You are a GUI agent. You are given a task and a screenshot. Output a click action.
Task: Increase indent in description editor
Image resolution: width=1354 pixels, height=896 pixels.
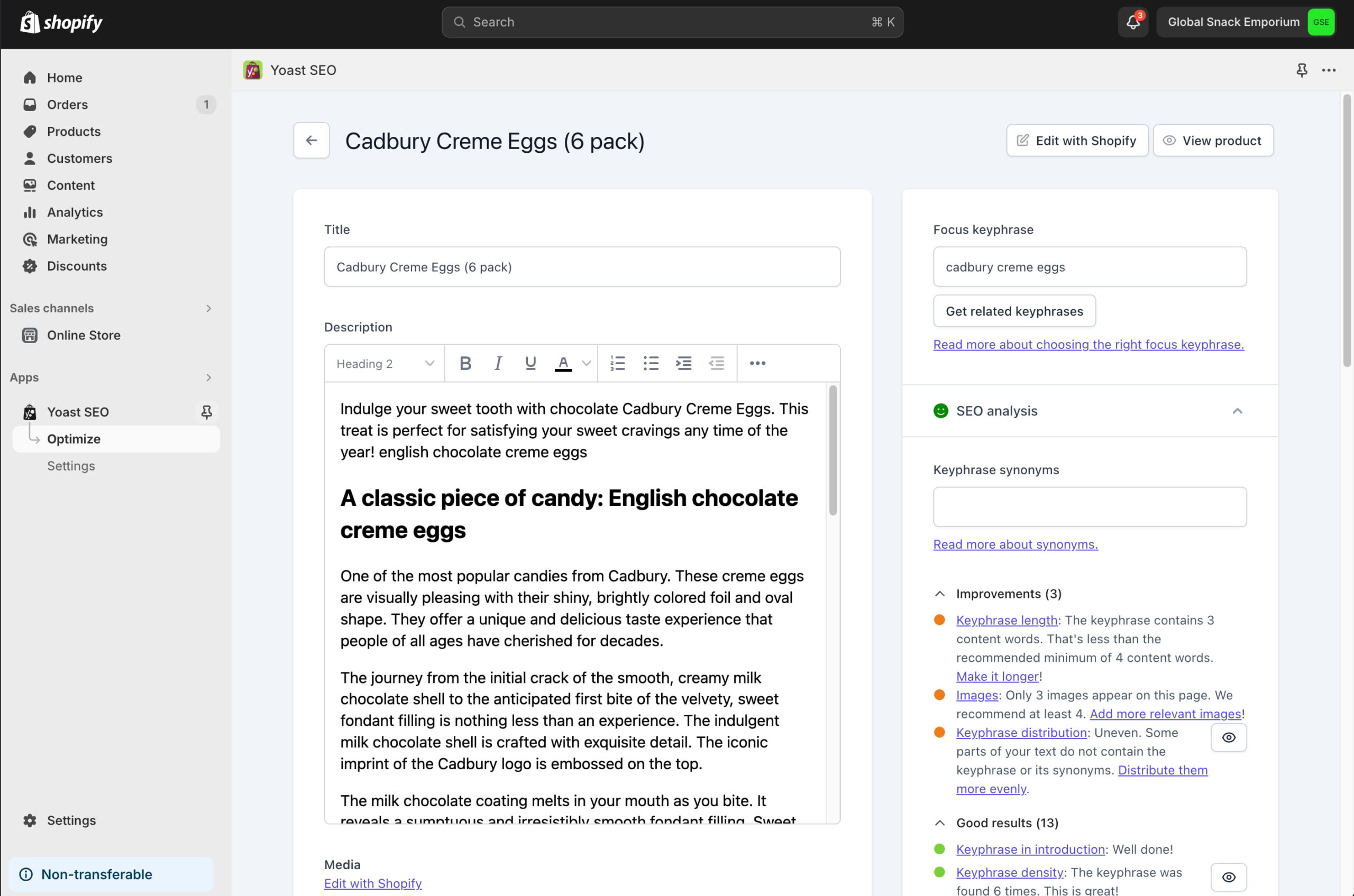click(x=683, y=364)
